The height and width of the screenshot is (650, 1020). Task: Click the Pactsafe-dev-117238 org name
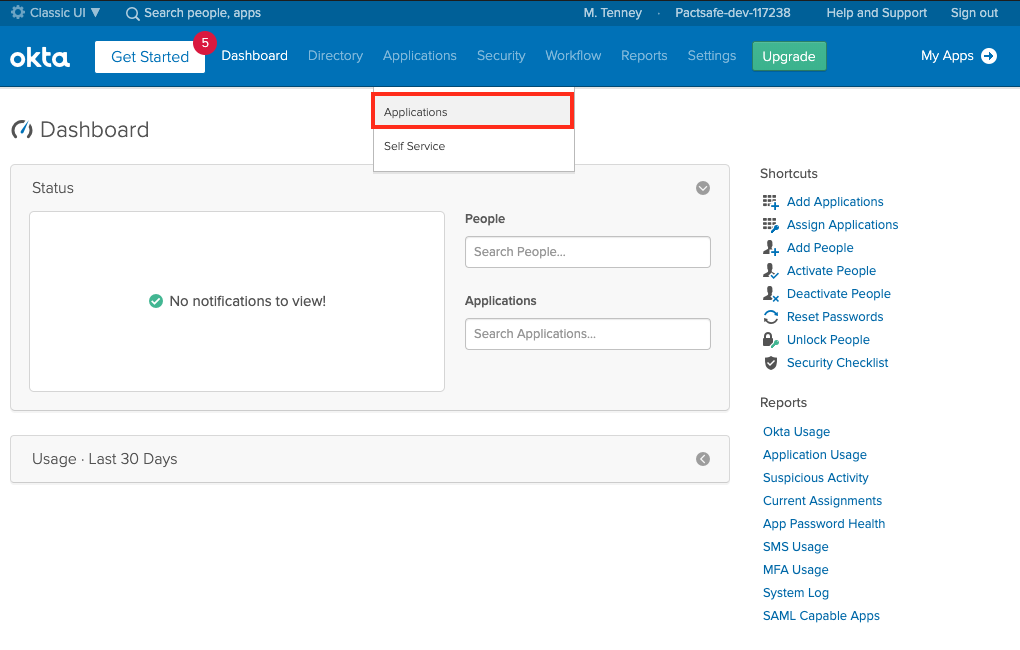732,13
